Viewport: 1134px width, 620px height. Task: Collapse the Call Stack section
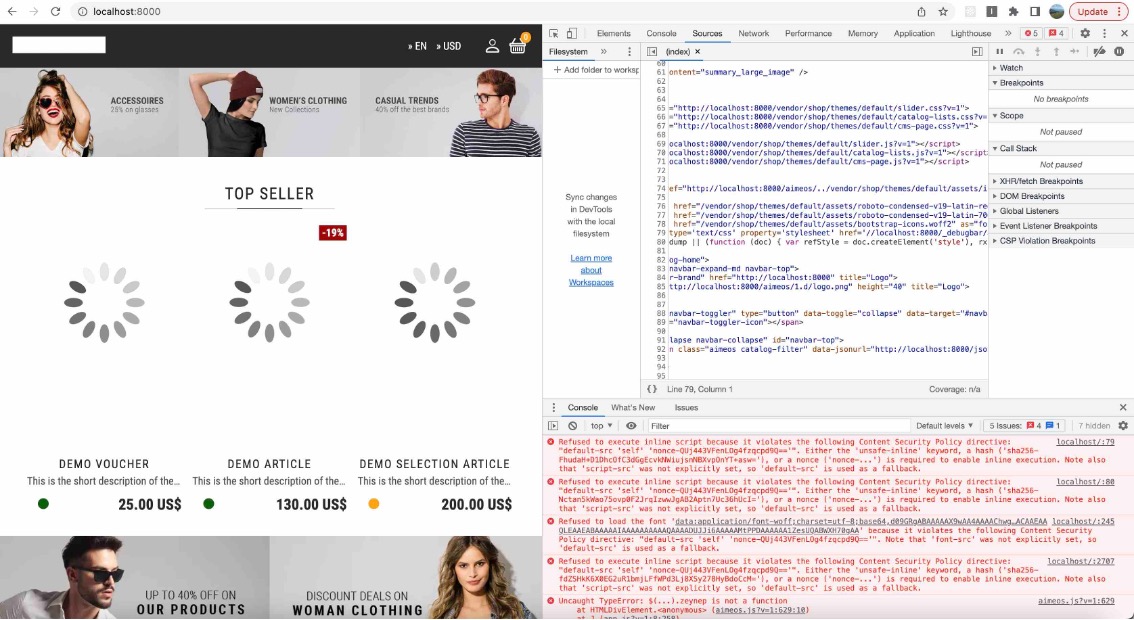pyautogui.click(x=1018, y=148)
